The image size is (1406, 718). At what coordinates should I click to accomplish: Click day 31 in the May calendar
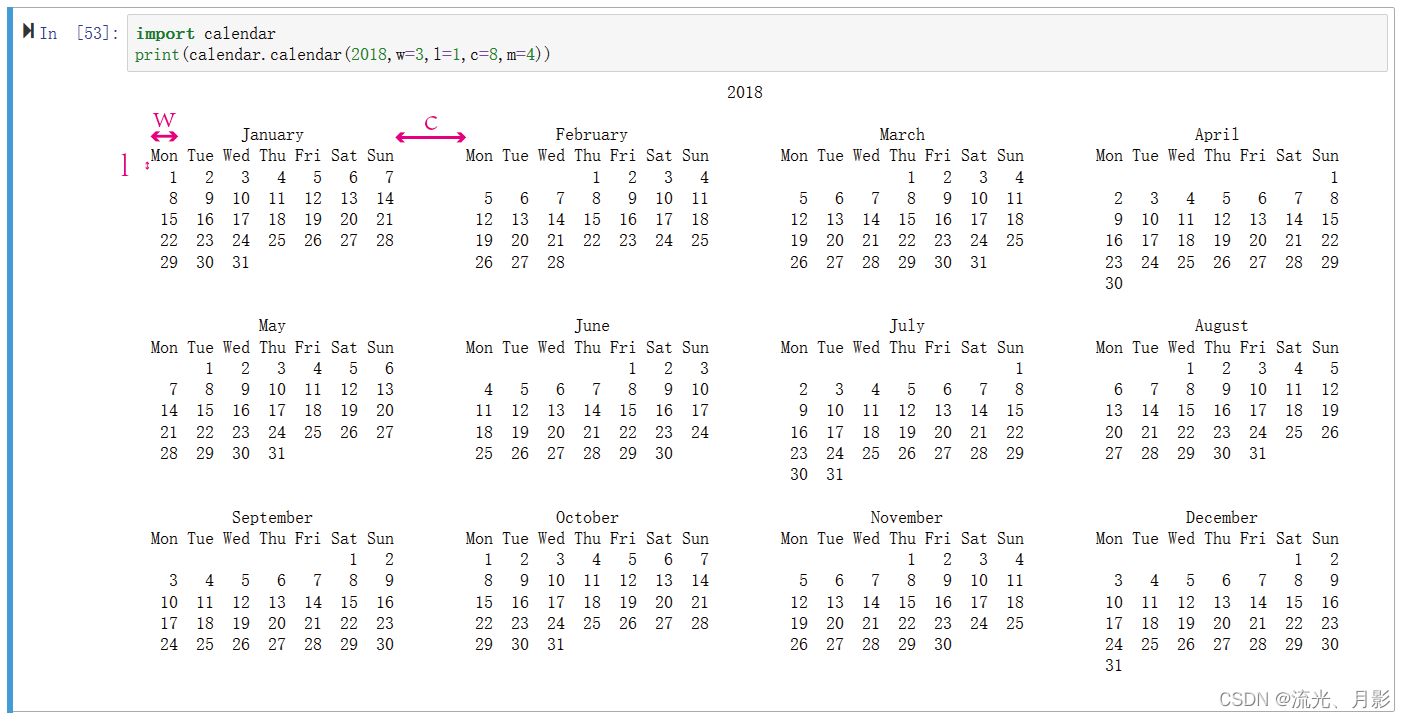click(277, 453)
